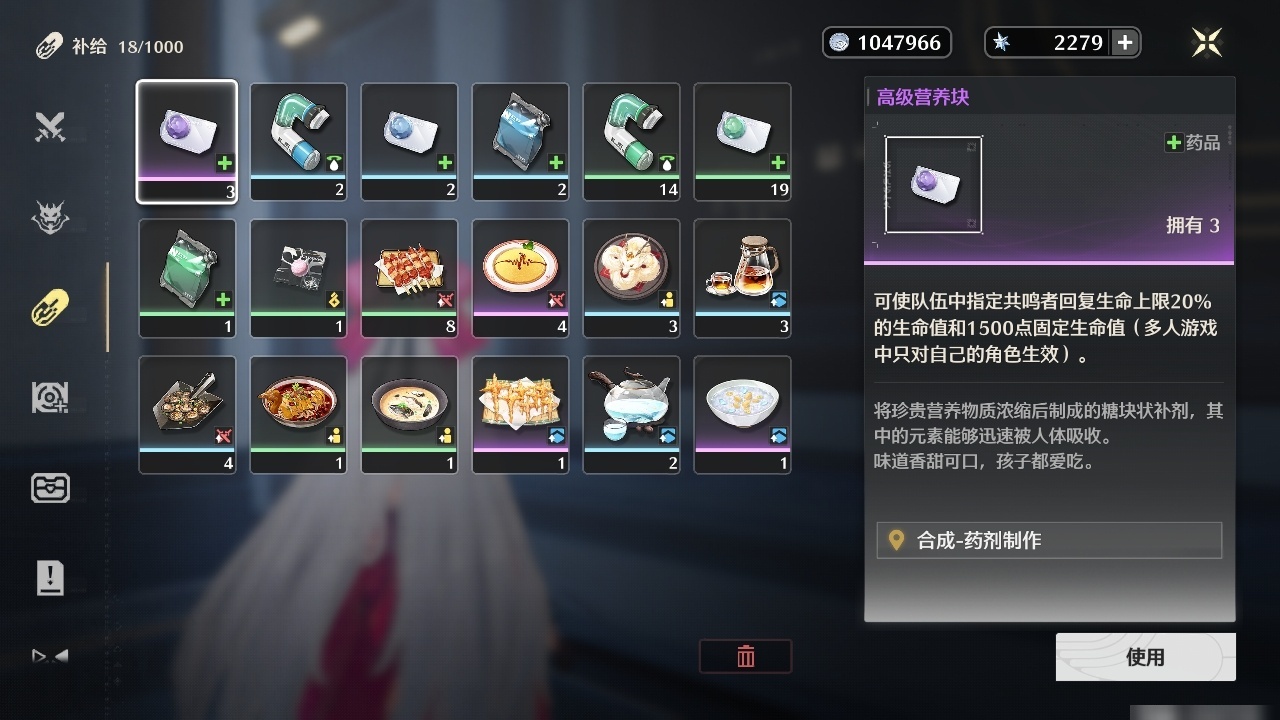Click the 使用 button

[1145, 657]
